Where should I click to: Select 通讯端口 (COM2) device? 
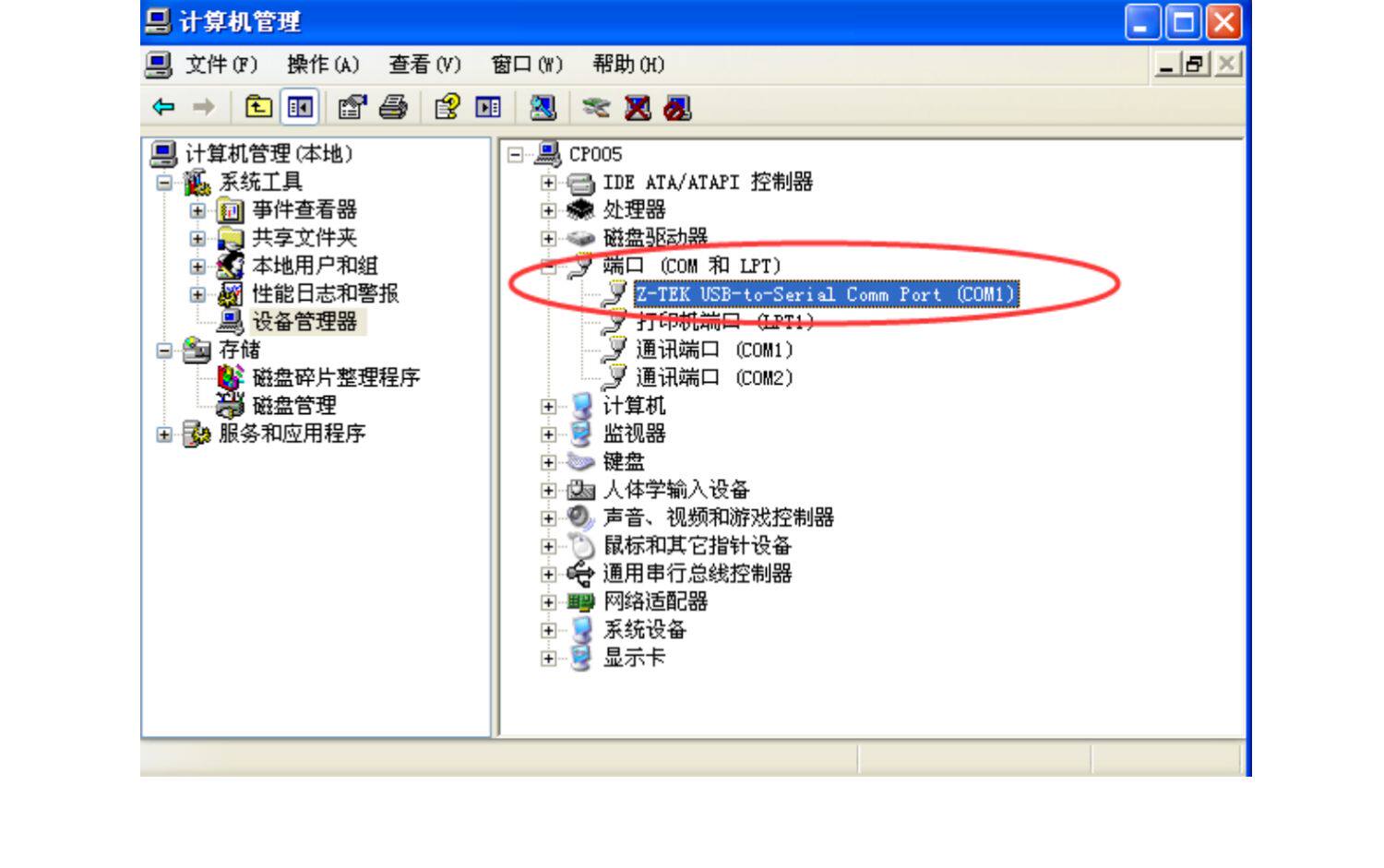[714, 378]
